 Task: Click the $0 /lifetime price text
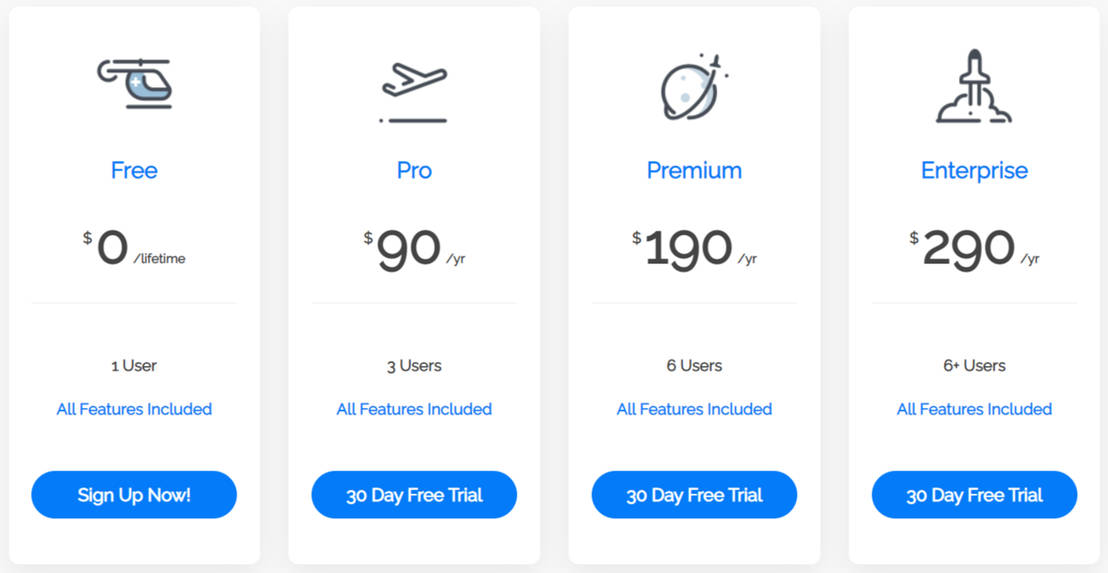134,249
